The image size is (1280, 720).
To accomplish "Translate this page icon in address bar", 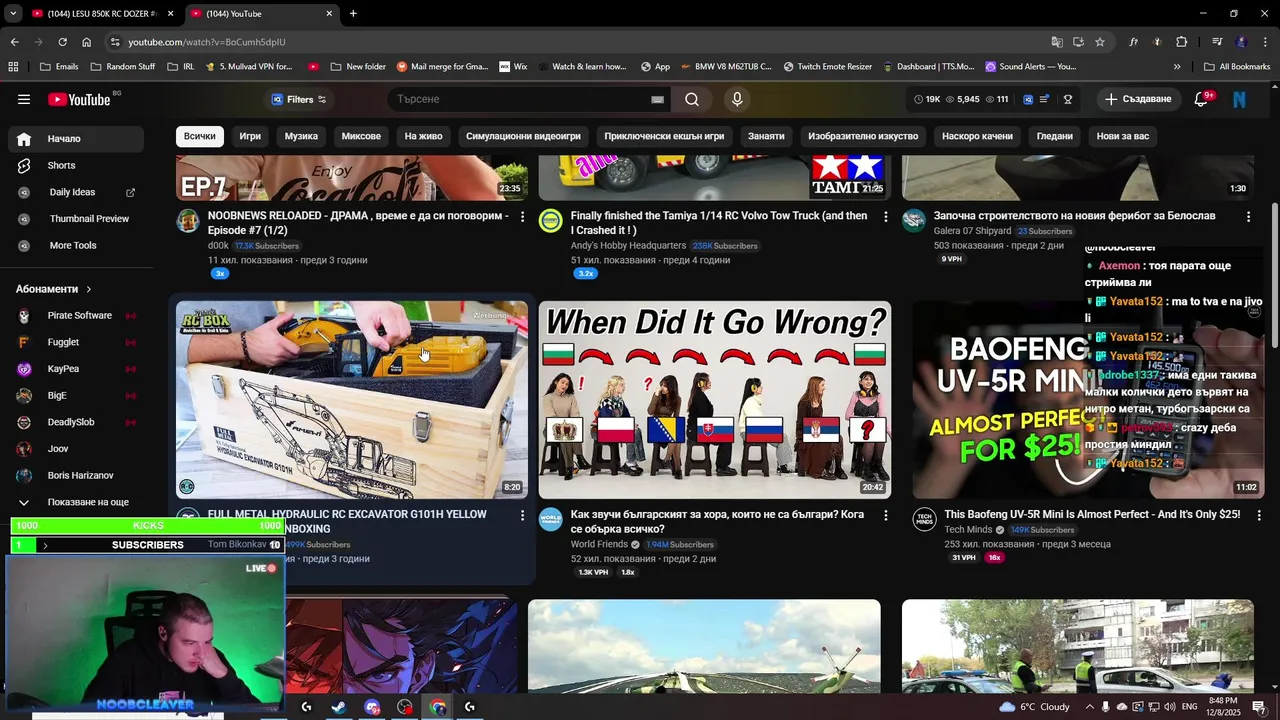I will pyautogui.click(x=1057, y=42).
